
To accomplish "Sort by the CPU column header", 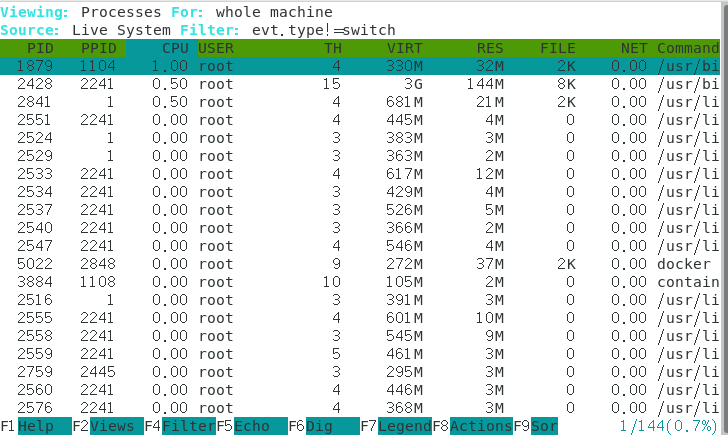I will (175, 48).
